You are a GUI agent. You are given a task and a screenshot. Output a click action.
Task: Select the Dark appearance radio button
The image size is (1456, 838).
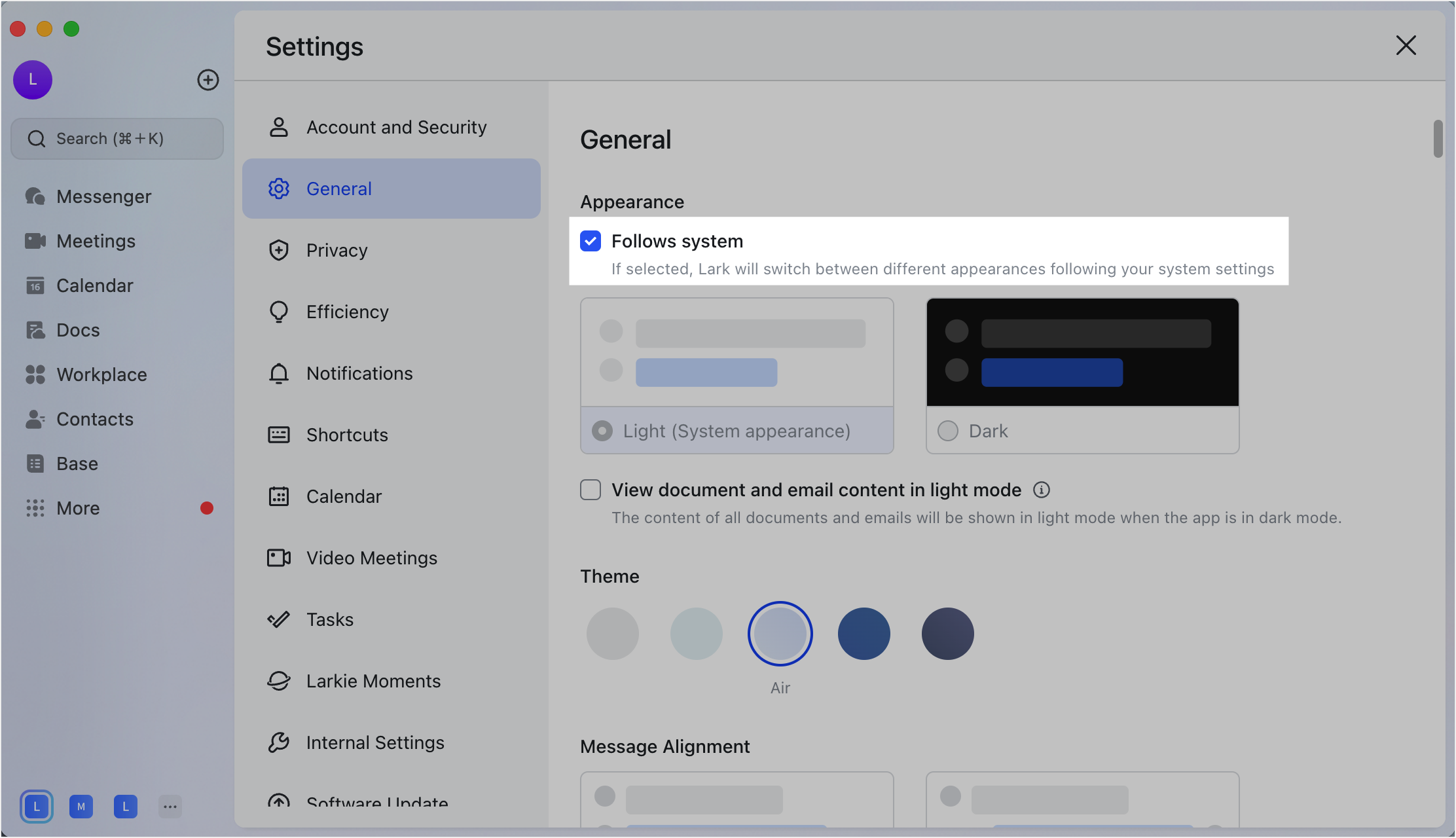click(x=948, y=431)
